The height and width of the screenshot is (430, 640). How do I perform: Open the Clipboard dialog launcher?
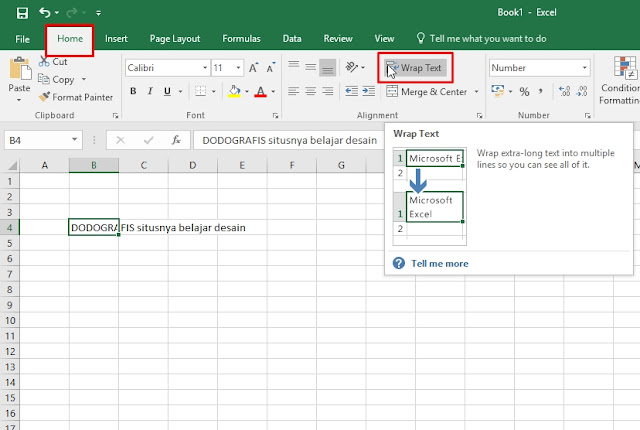click(x=116, y=116)
